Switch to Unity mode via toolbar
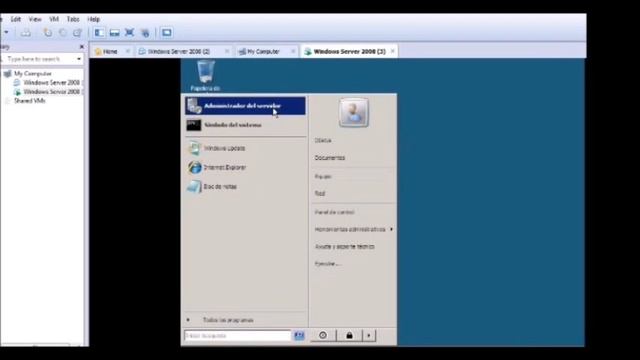Screen dimensions: 640x360 [145, 33]
